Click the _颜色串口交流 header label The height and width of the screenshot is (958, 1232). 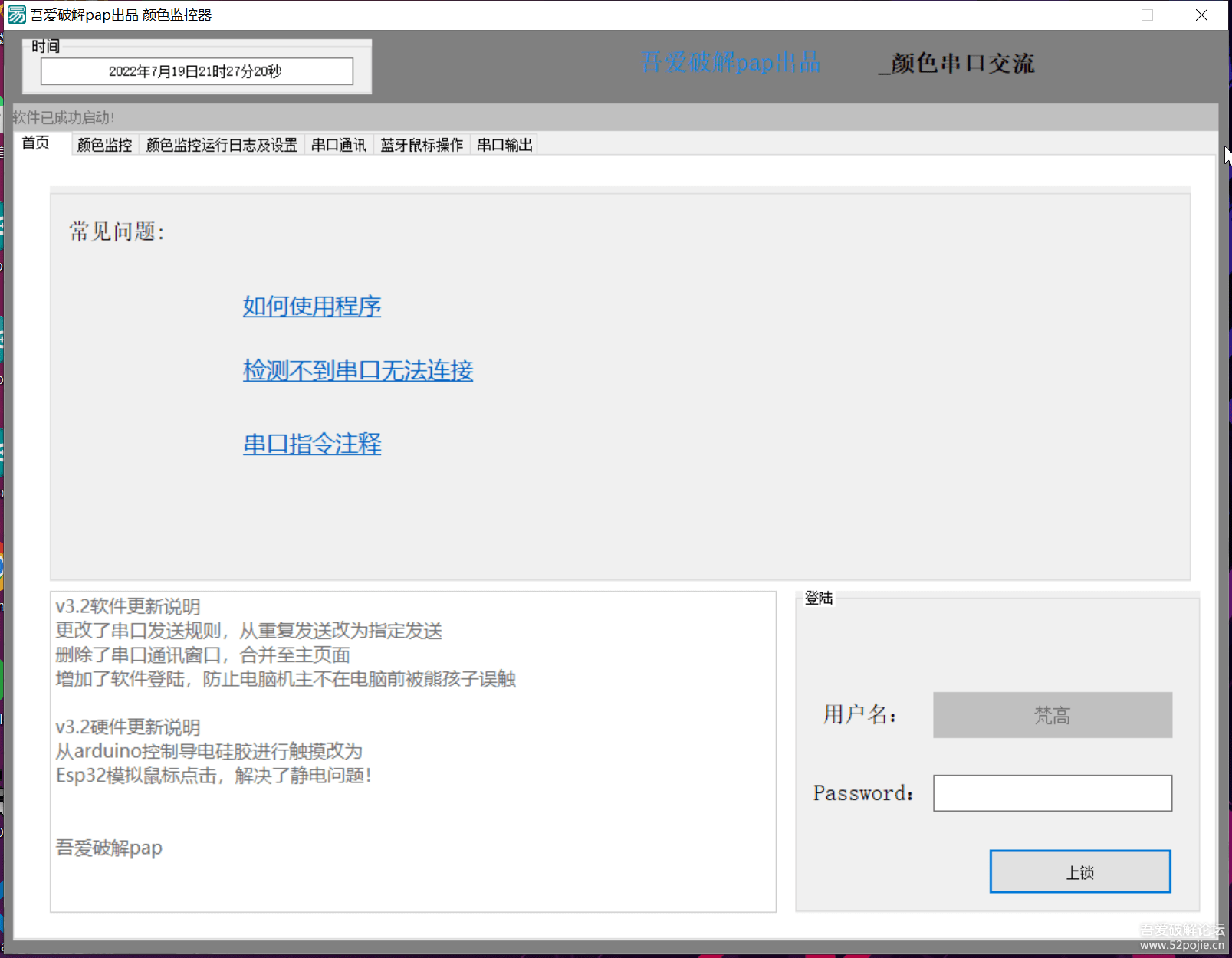957,63
